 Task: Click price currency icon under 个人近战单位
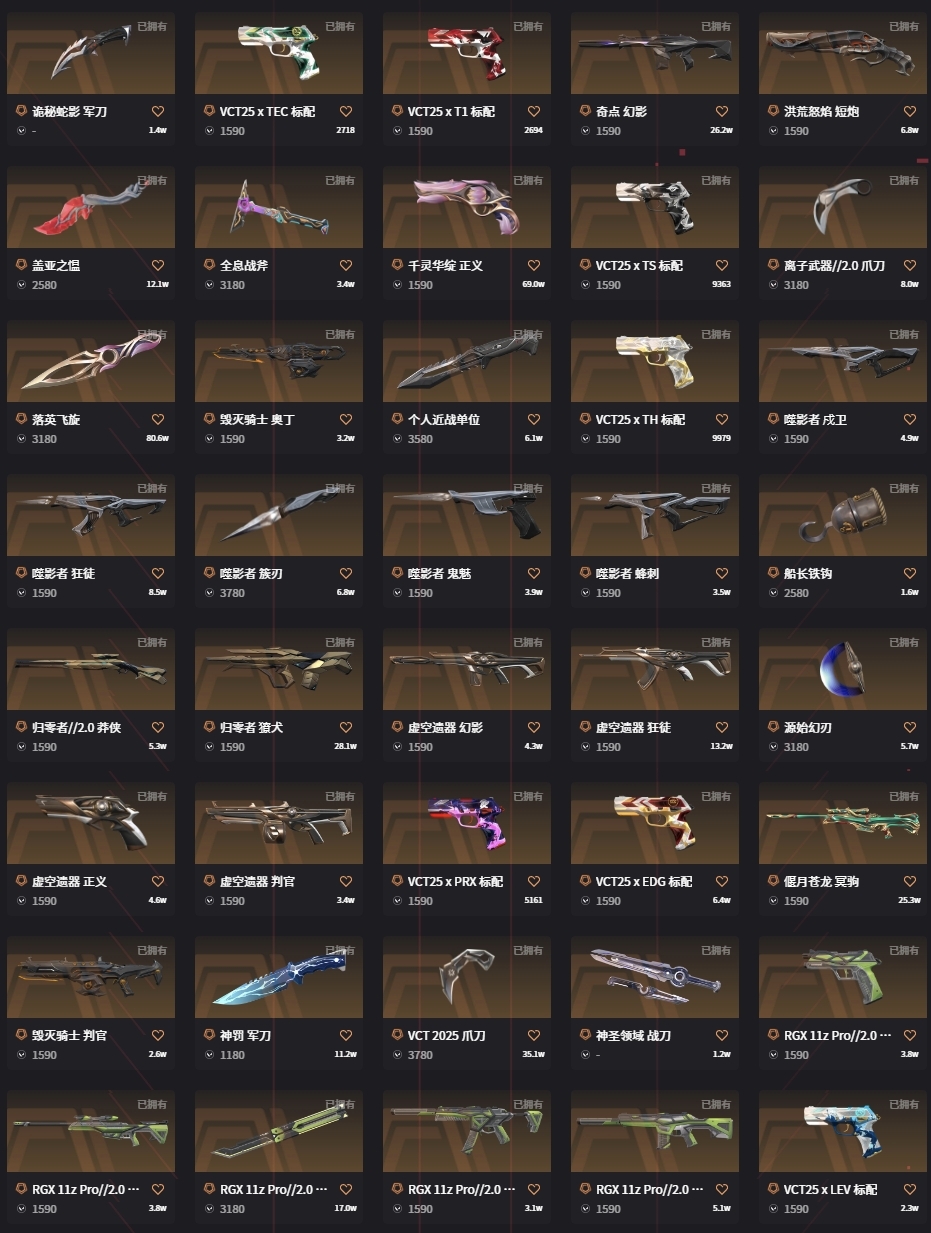pos(397,439)
